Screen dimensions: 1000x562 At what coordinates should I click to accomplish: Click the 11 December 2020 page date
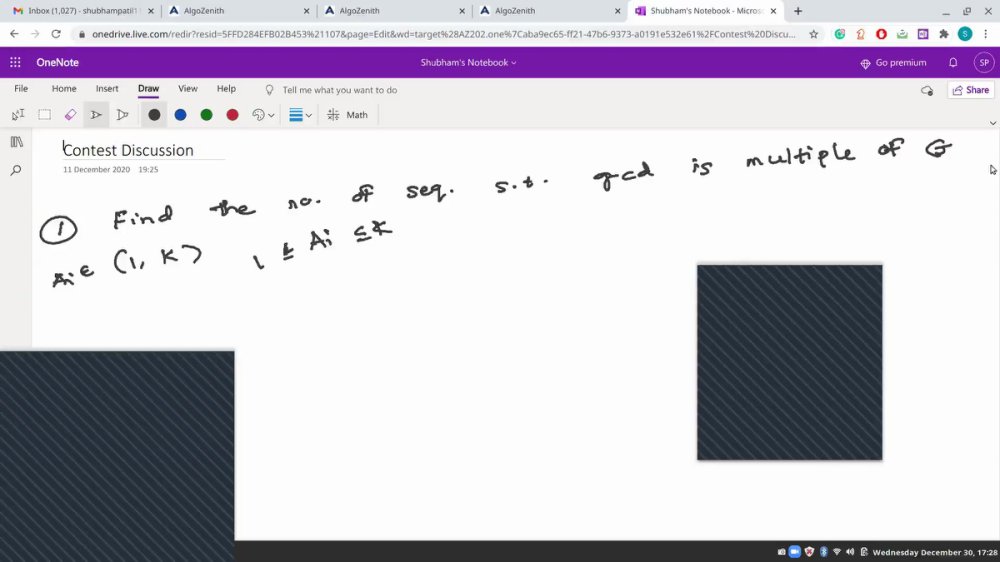(96, 170)
